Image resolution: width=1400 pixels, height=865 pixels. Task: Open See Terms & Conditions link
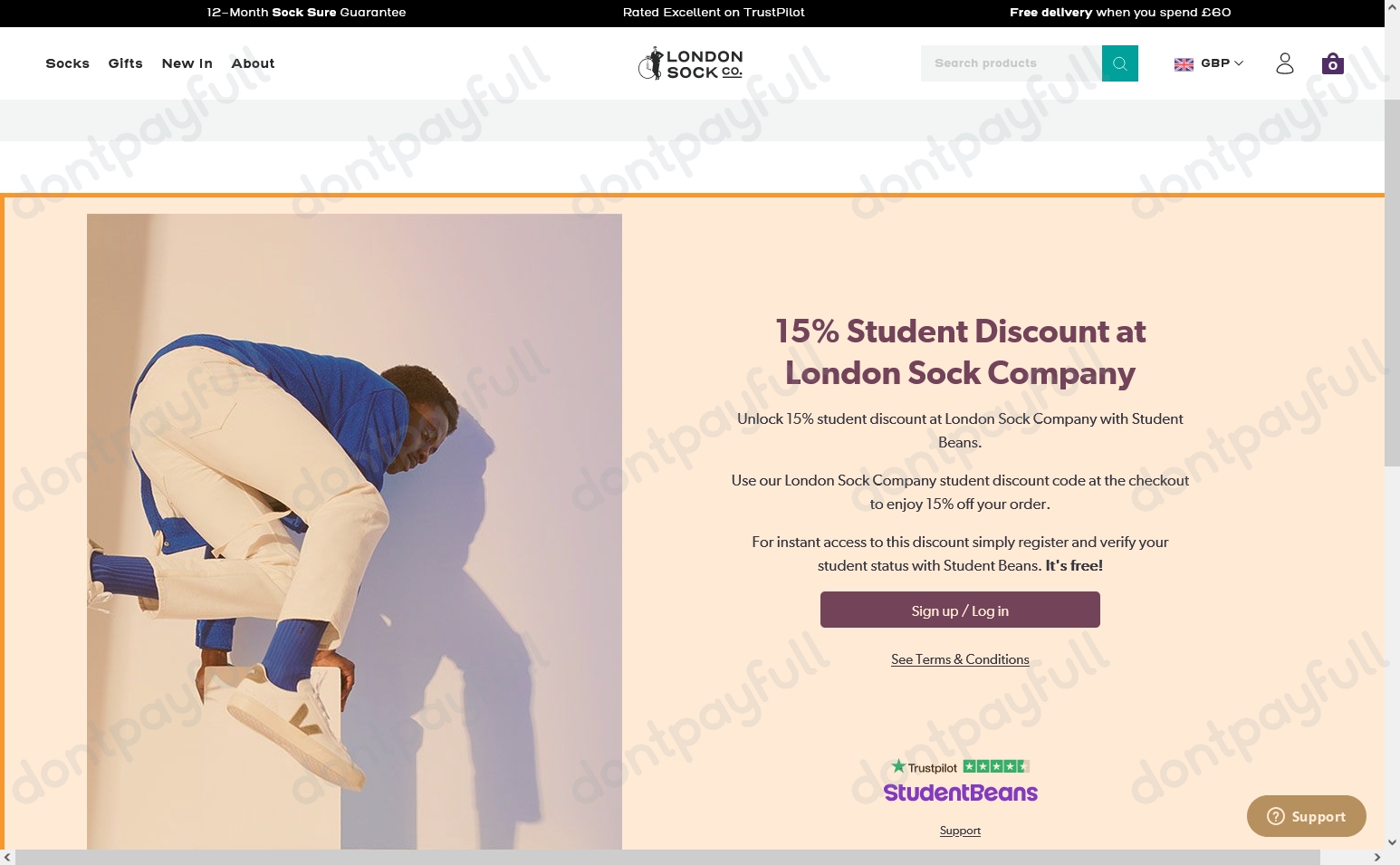tap(959, 659)
